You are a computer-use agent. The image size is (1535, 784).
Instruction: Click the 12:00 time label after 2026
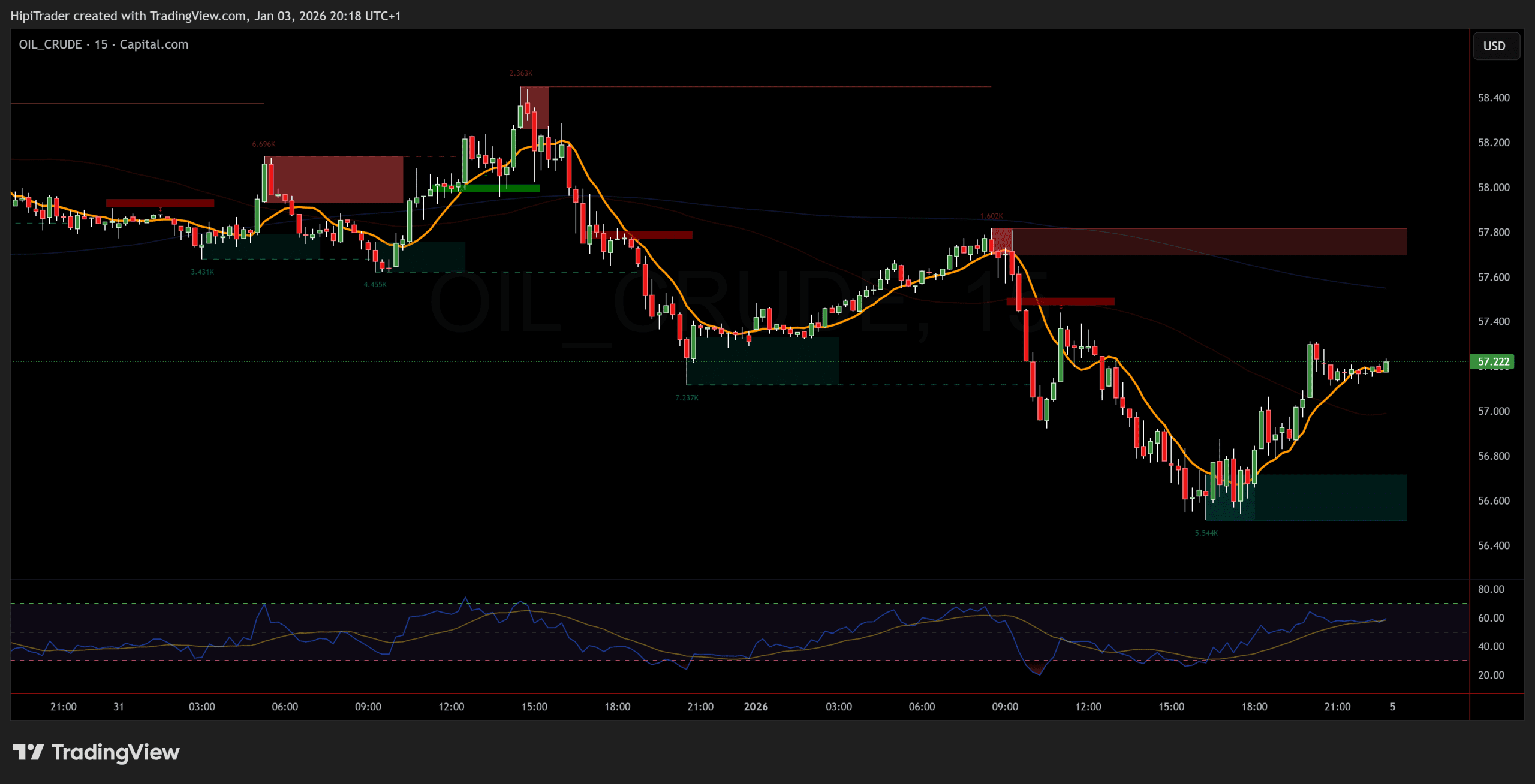[1088, 707]
